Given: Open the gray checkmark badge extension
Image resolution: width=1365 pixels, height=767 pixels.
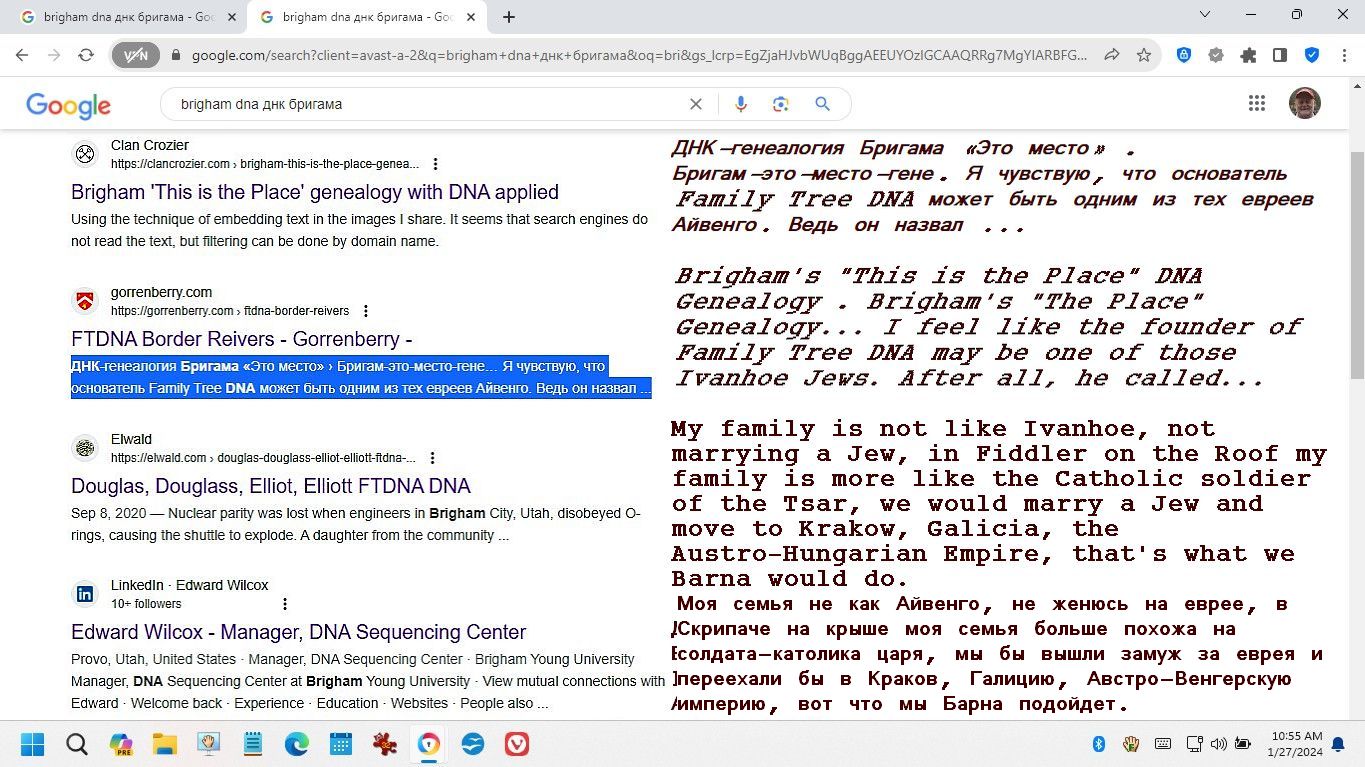Looking at the screenshot, I should [1216, 56].
